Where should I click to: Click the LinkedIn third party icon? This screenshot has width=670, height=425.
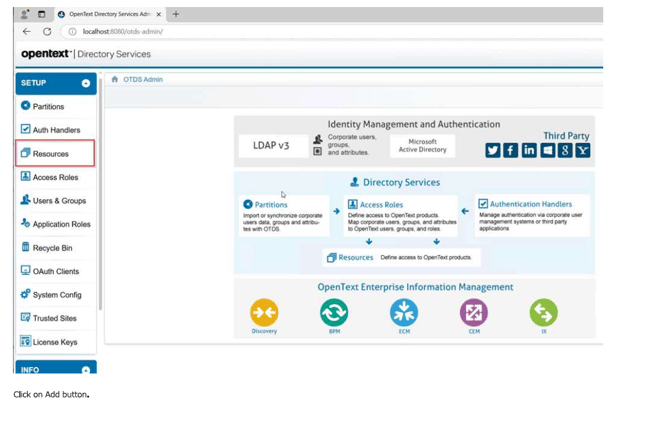coord(529,150)
